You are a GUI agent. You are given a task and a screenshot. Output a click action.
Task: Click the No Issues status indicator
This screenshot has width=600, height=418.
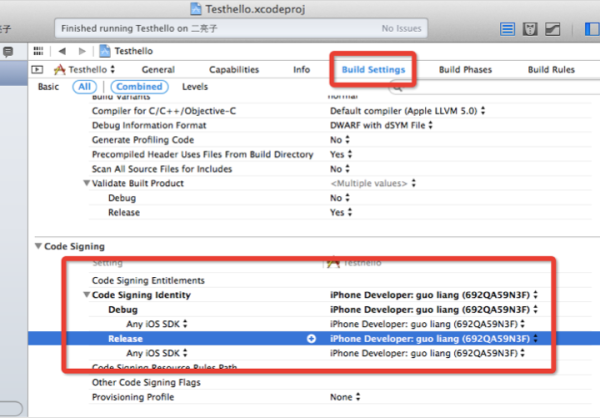401,29
